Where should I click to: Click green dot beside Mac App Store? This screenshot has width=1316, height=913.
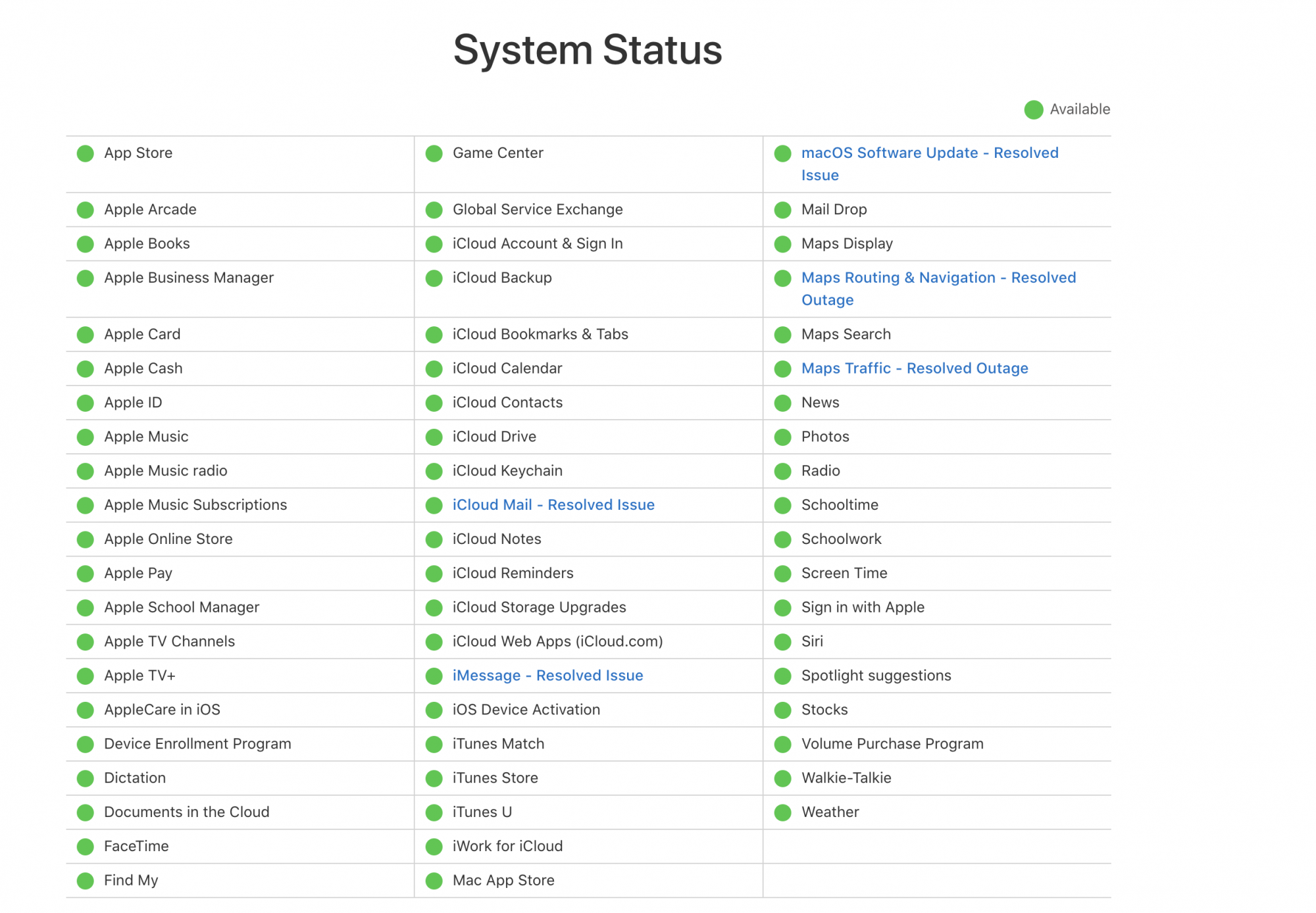(x=434, y=881)
